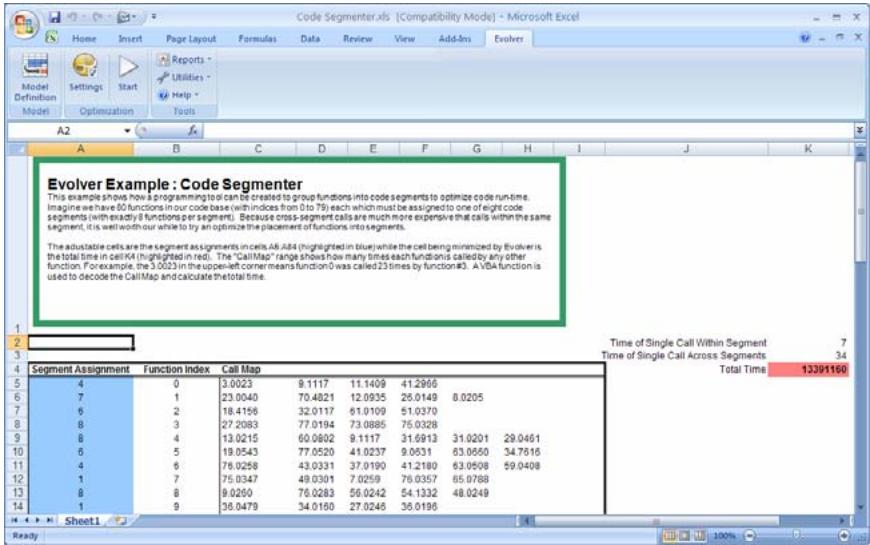870x545 pixels.
Task: Open the Add-Ins ribbon tab
Action: pyautogui.click(x=454, y=39)
